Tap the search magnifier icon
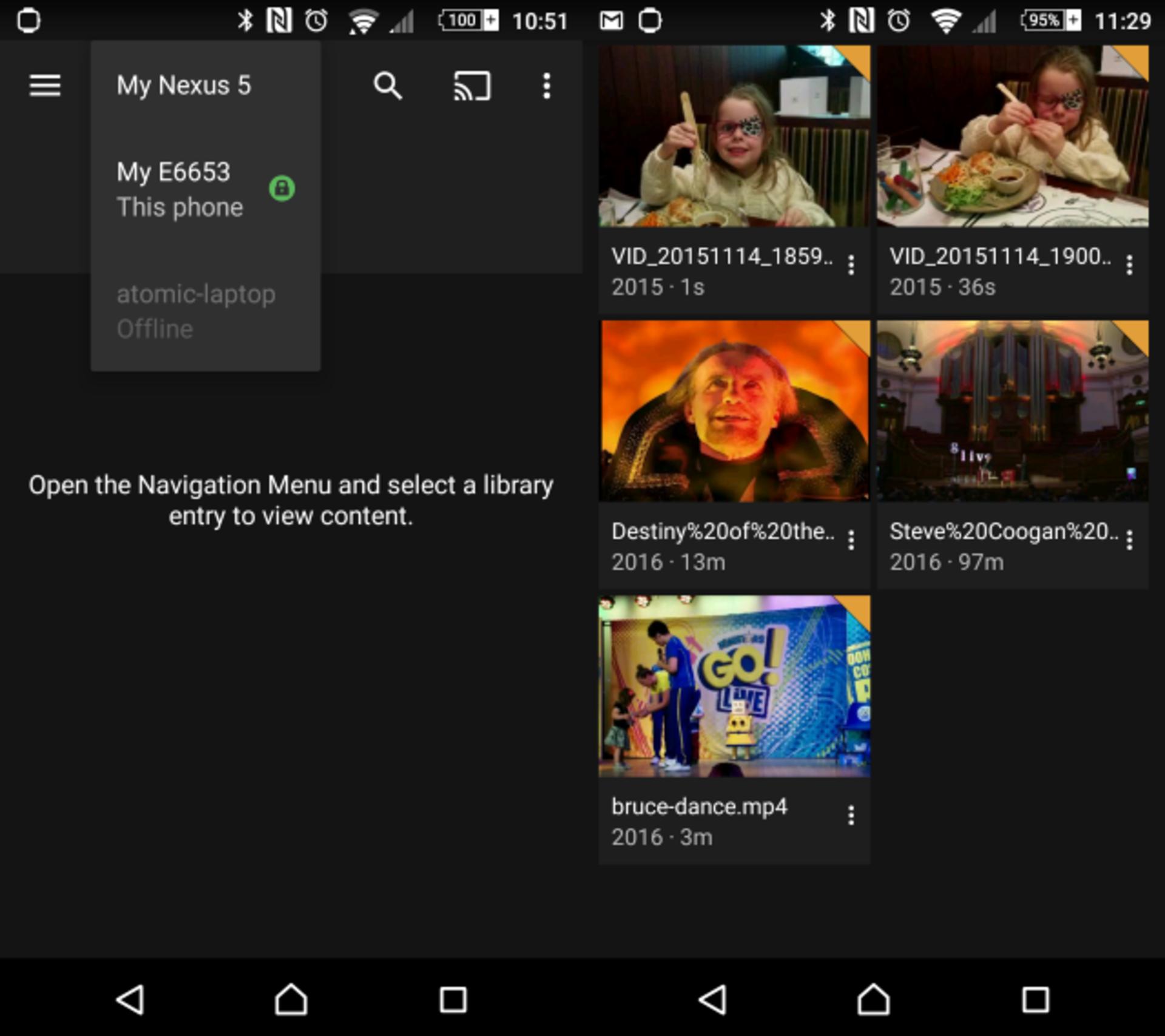 pos(388,86)
